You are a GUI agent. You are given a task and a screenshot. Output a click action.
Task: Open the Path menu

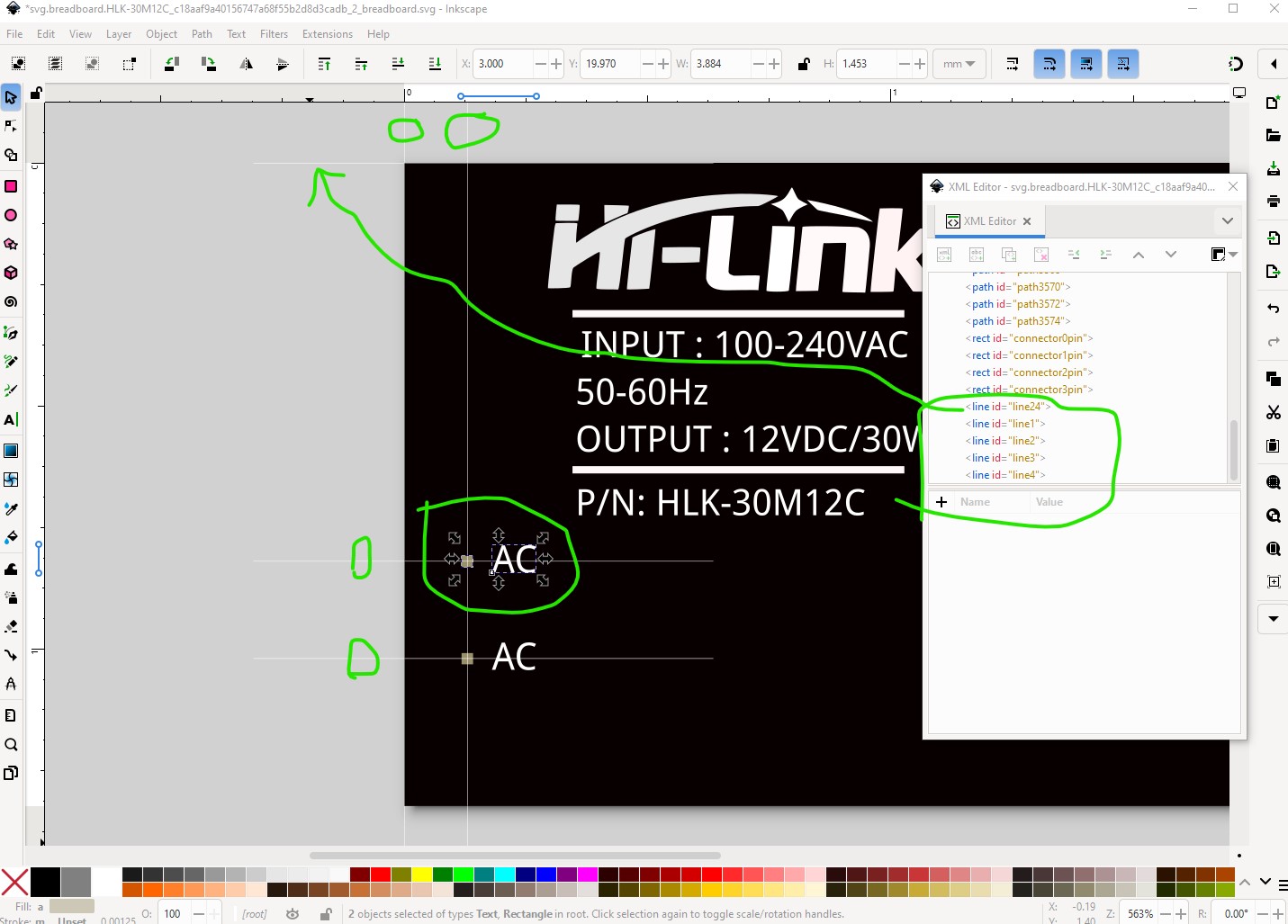pyautogui.click(x=202, y=34)
